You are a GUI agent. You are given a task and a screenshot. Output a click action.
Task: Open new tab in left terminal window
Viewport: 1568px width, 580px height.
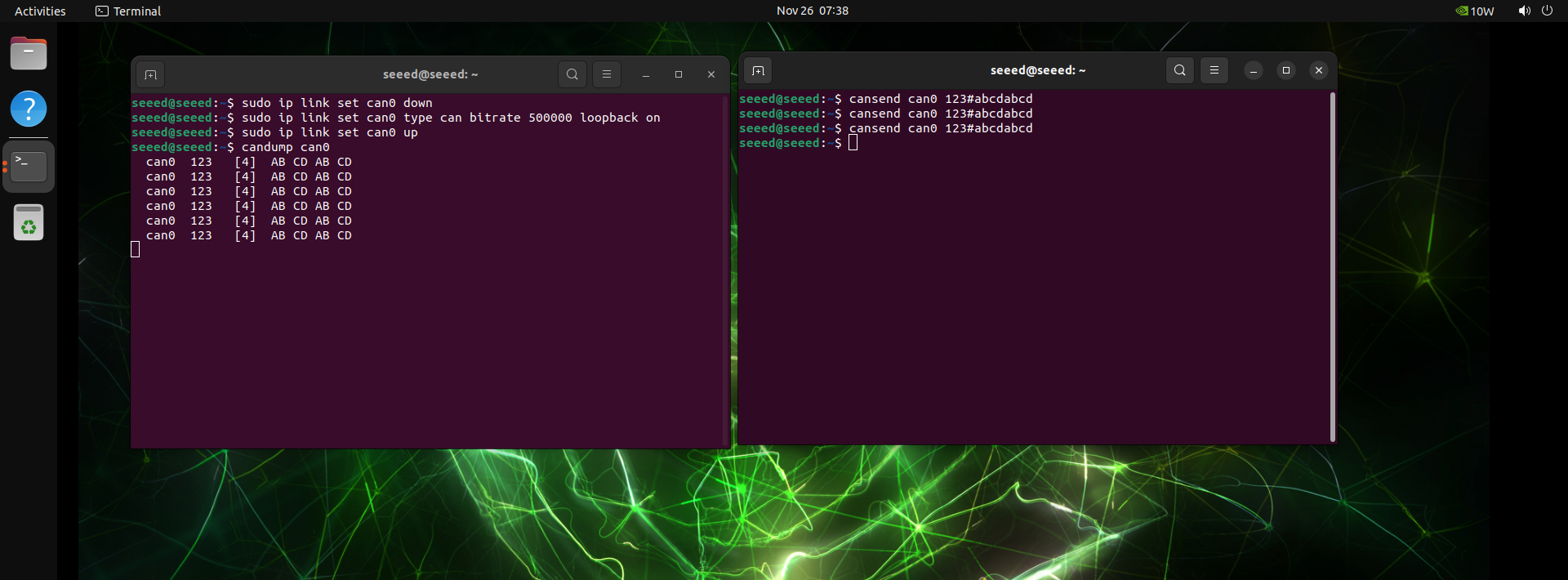pos(150,75)
